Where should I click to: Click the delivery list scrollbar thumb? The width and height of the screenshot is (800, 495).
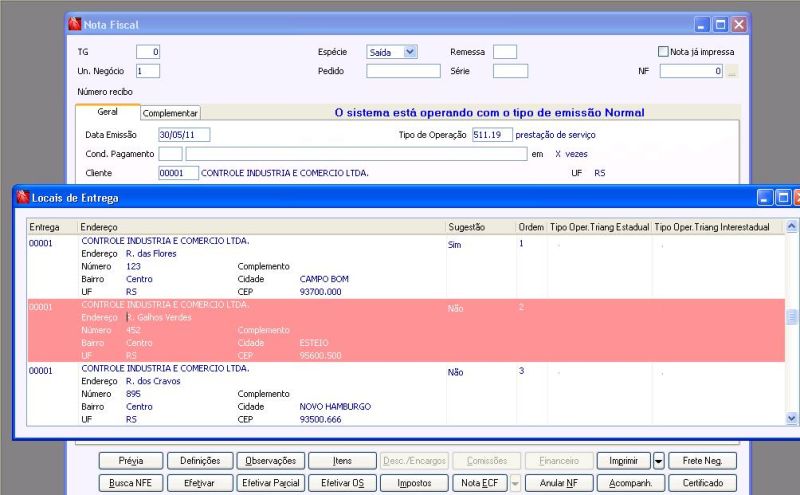click(791, 317)
